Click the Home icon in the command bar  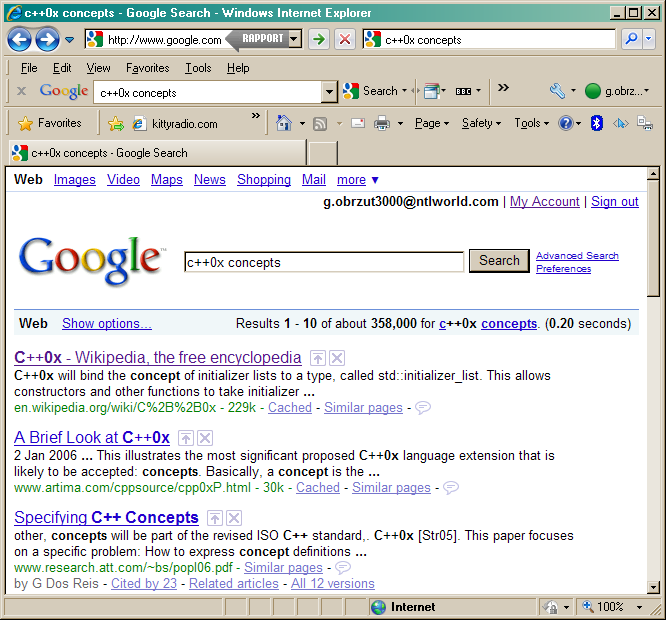pyautogui.click(x=284, y=123)
